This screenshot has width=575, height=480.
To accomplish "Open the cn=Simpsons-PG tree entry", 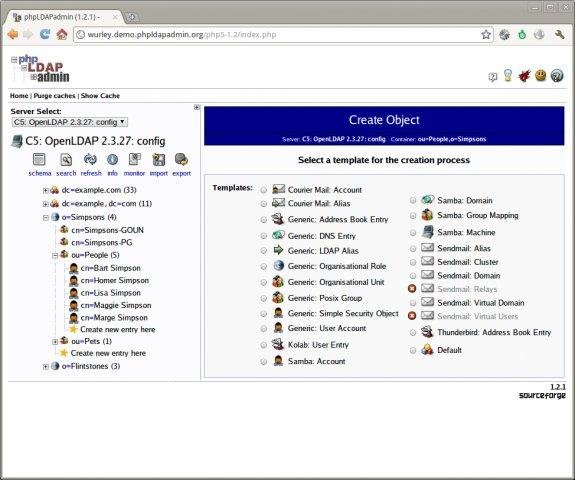I will (x=102, y=243).
